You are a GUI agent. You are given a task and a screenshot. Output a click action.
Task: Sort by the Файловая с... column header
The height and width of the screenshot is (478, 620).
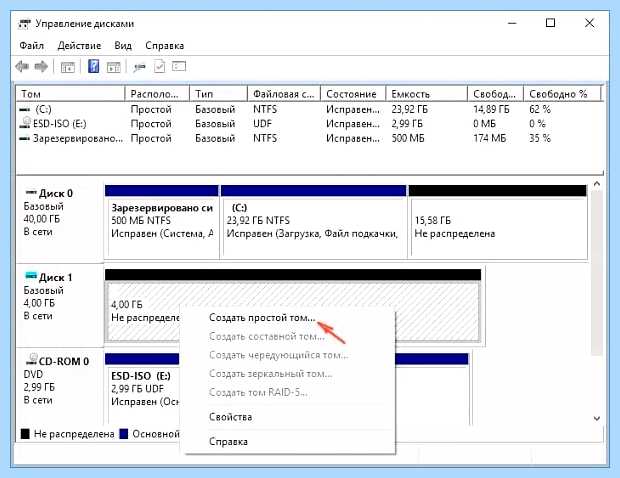click(284, 94)
